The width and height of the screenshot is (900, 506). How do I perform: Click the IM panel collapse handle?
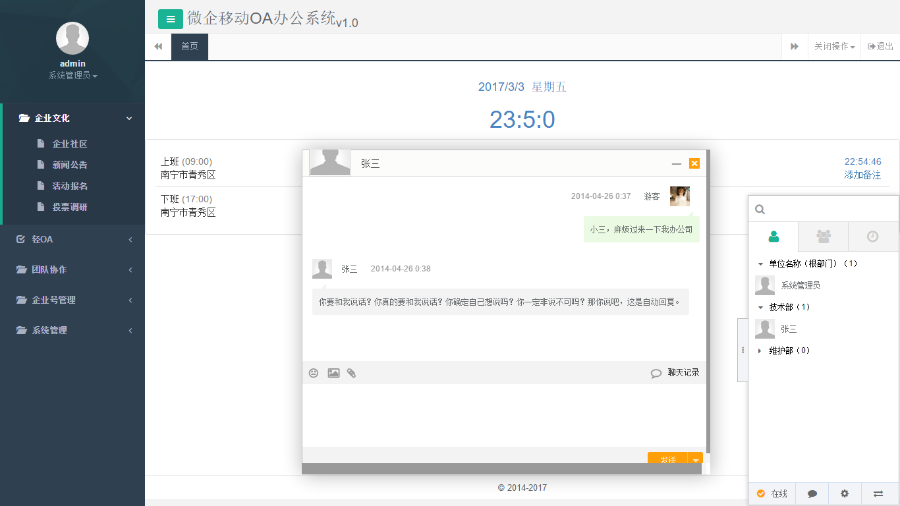743,349
